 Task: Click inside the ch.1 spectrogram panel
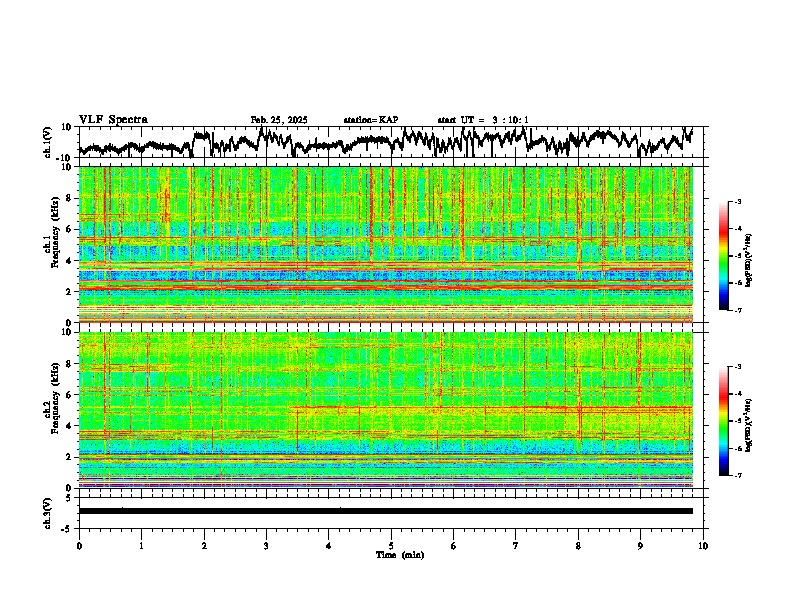[386, 244]
